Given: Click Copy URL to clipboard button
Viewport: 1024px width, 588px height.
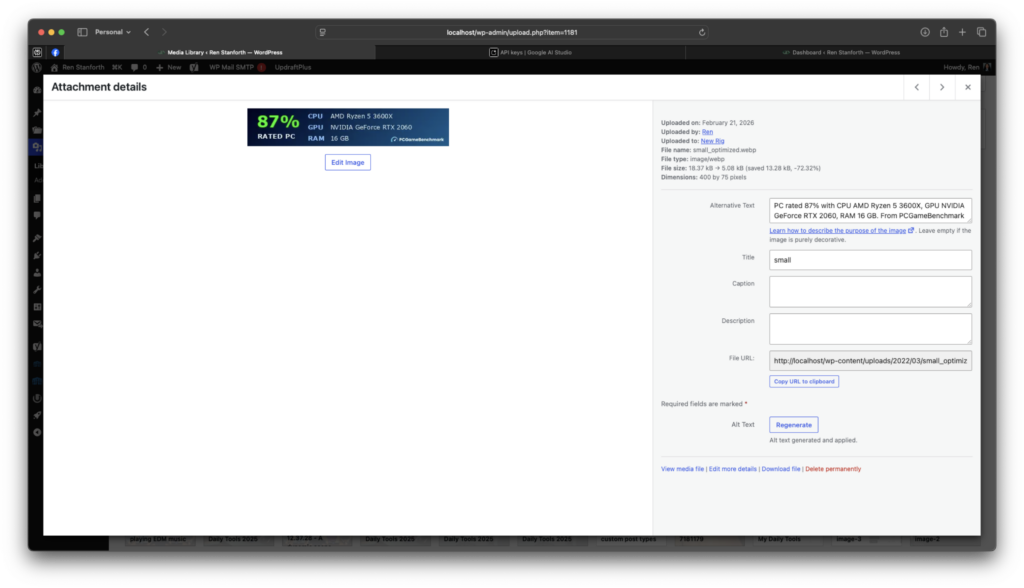Looking at the screenshot, I should [x=803, y=381].
